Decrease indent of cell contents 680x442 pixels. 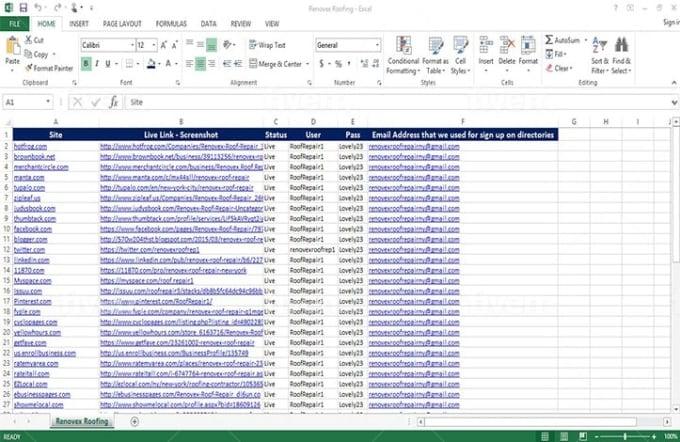tap(227, 64)
